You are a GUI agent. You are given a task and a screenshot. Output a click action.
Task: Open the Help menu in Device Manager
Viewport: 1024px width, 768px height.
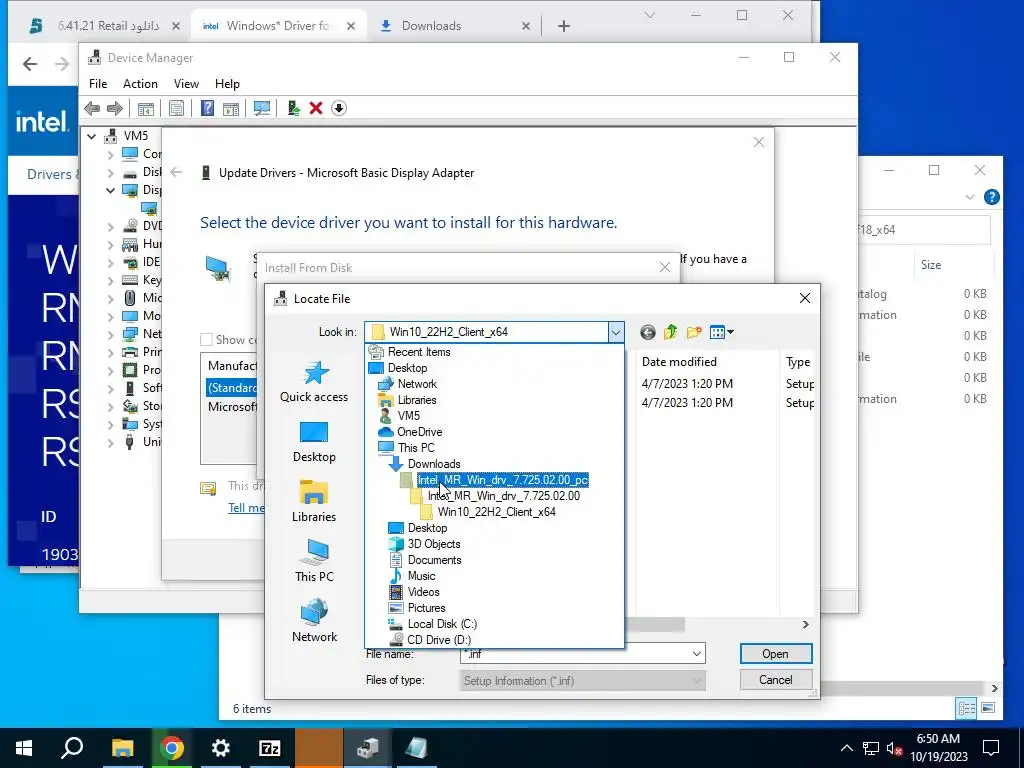[x=227, y=84]
